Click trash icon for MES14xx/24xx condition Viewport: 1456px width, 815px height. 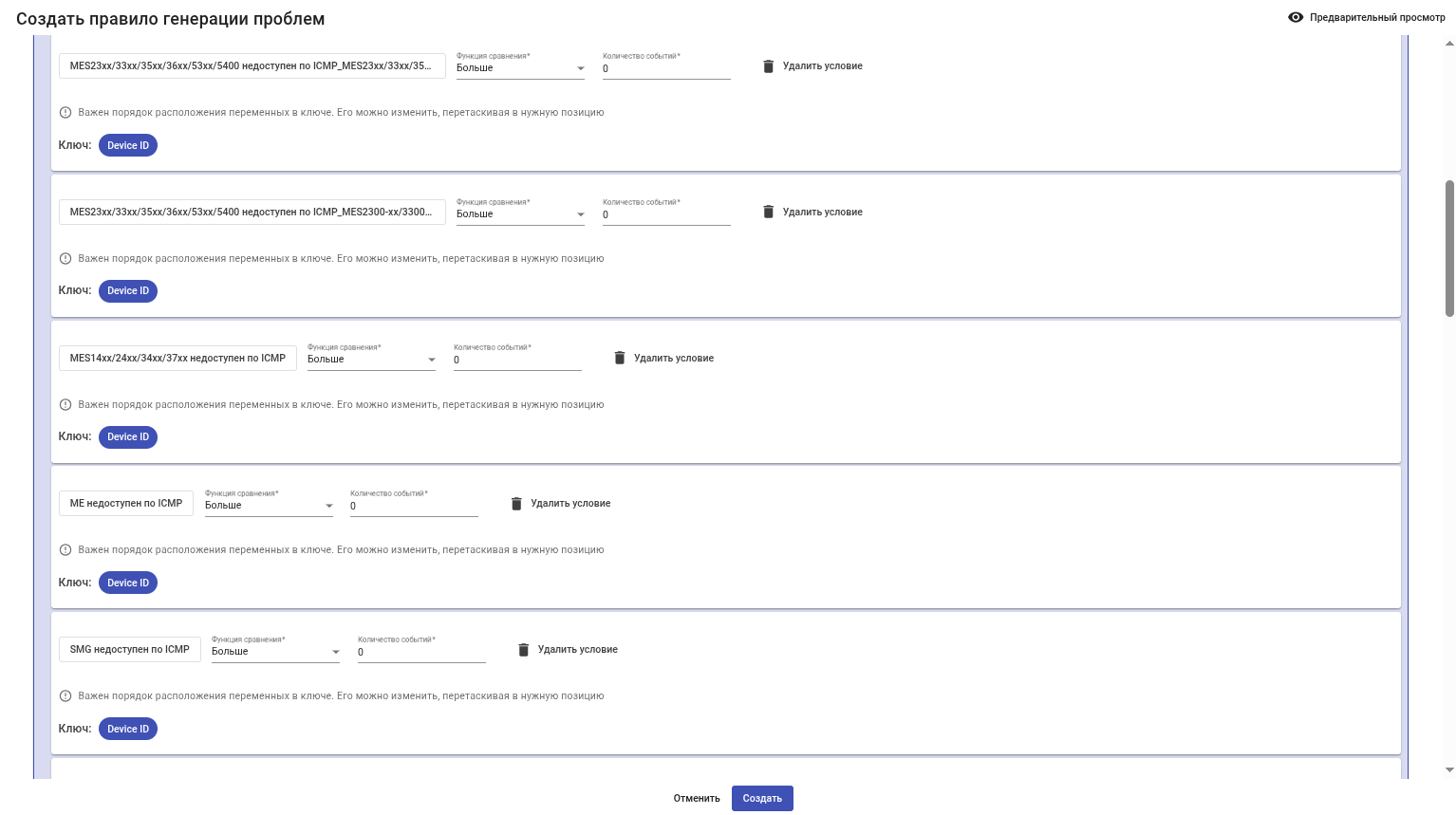tap(620, 358)
